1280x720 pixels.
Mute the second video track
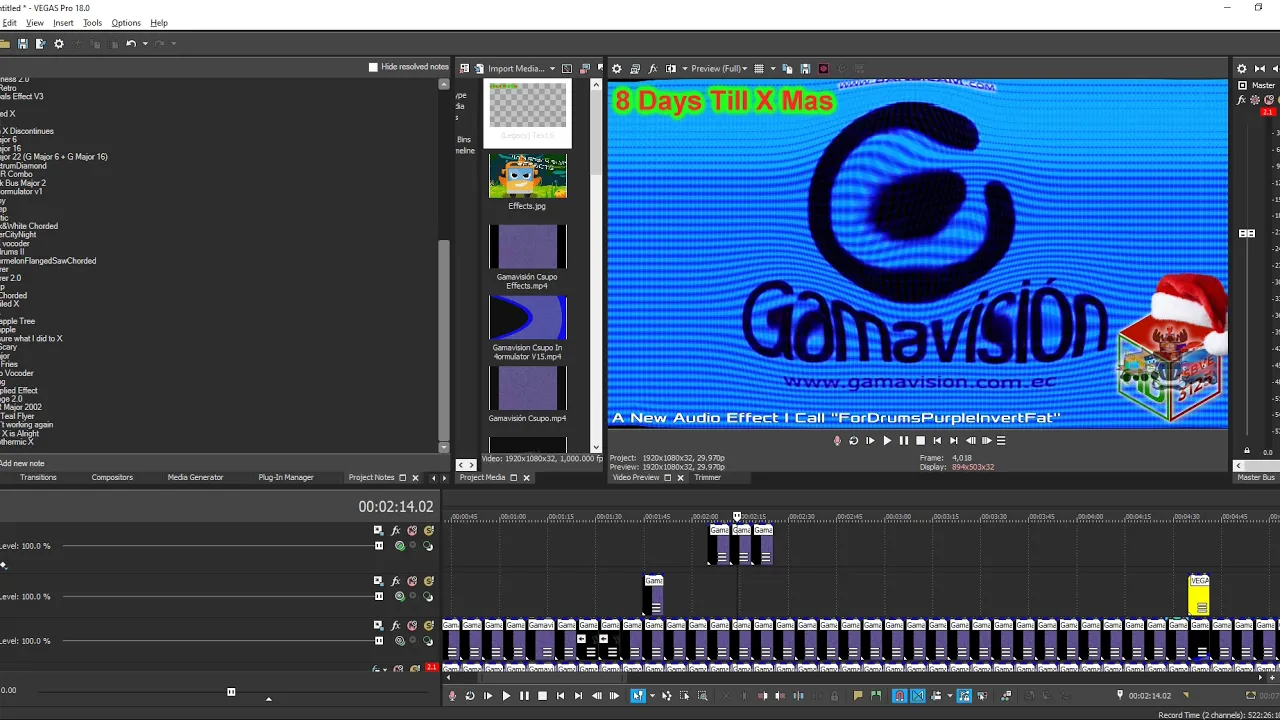[412, 581]
